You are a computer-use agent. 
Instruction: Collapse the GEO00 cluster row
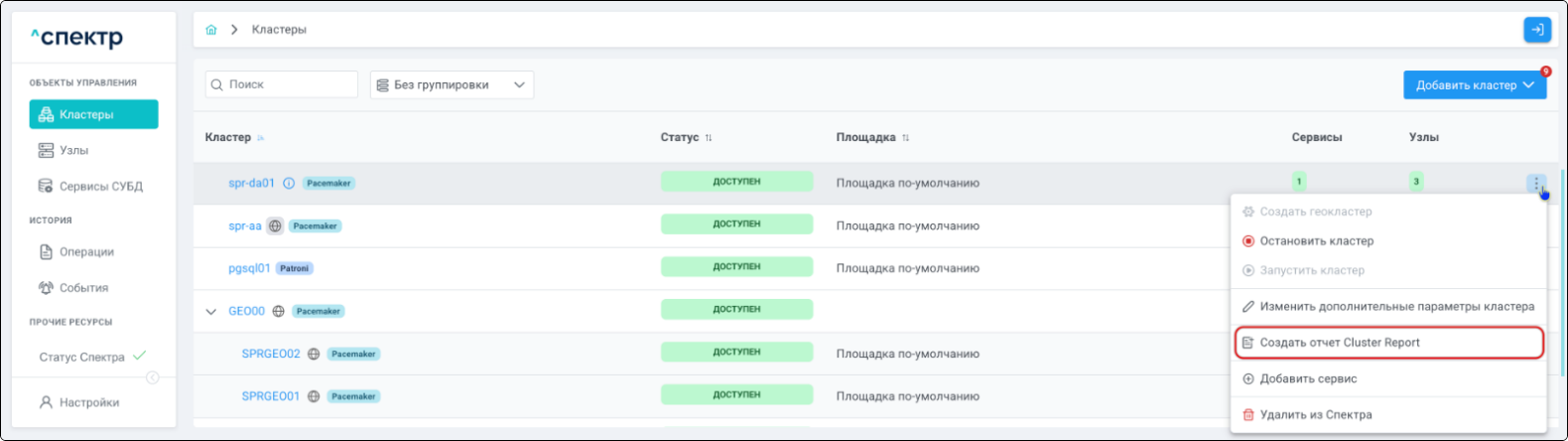210,312
